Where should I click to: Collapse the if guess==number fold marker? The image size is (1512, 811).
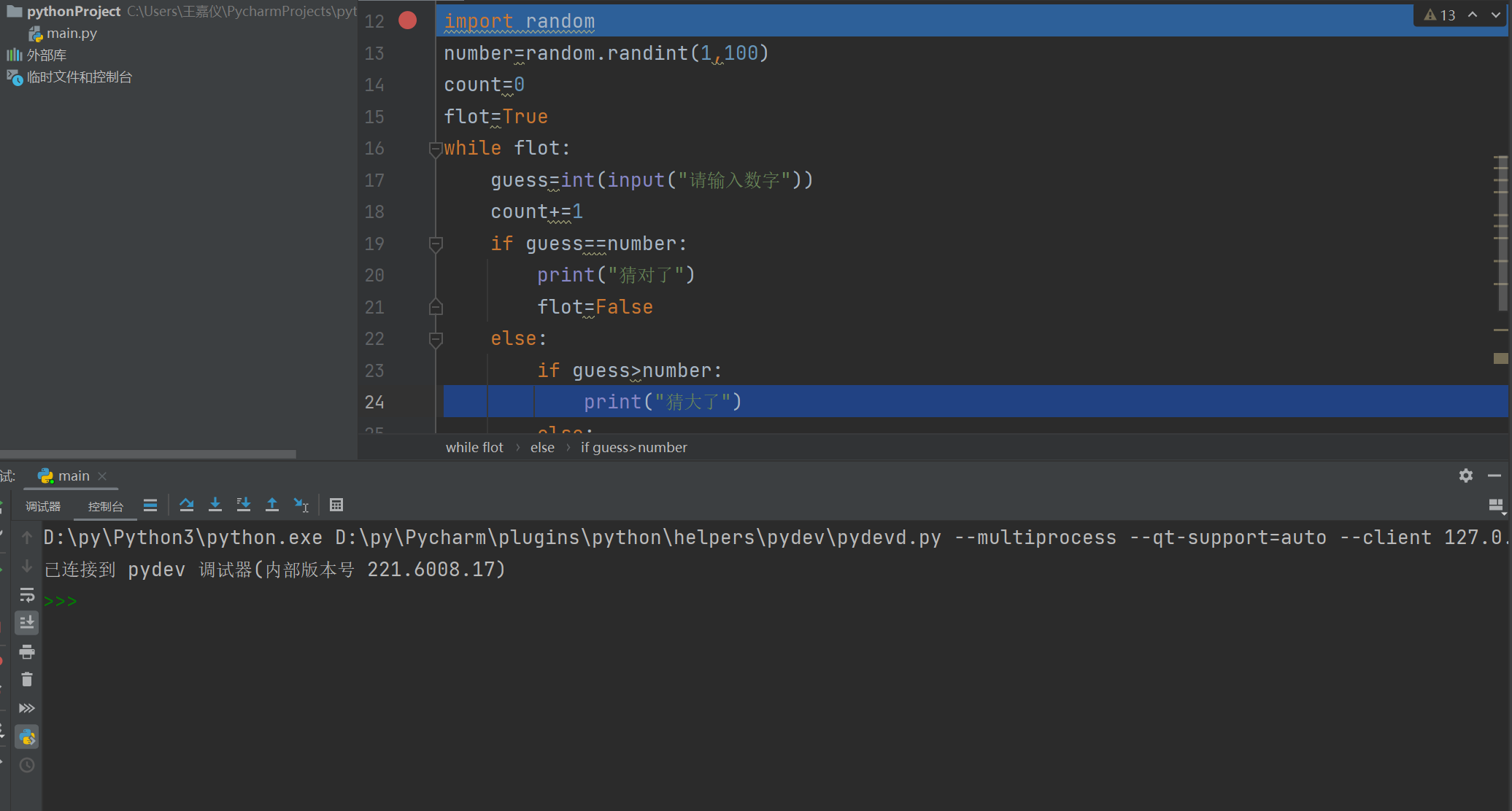[x=436, y=244]
